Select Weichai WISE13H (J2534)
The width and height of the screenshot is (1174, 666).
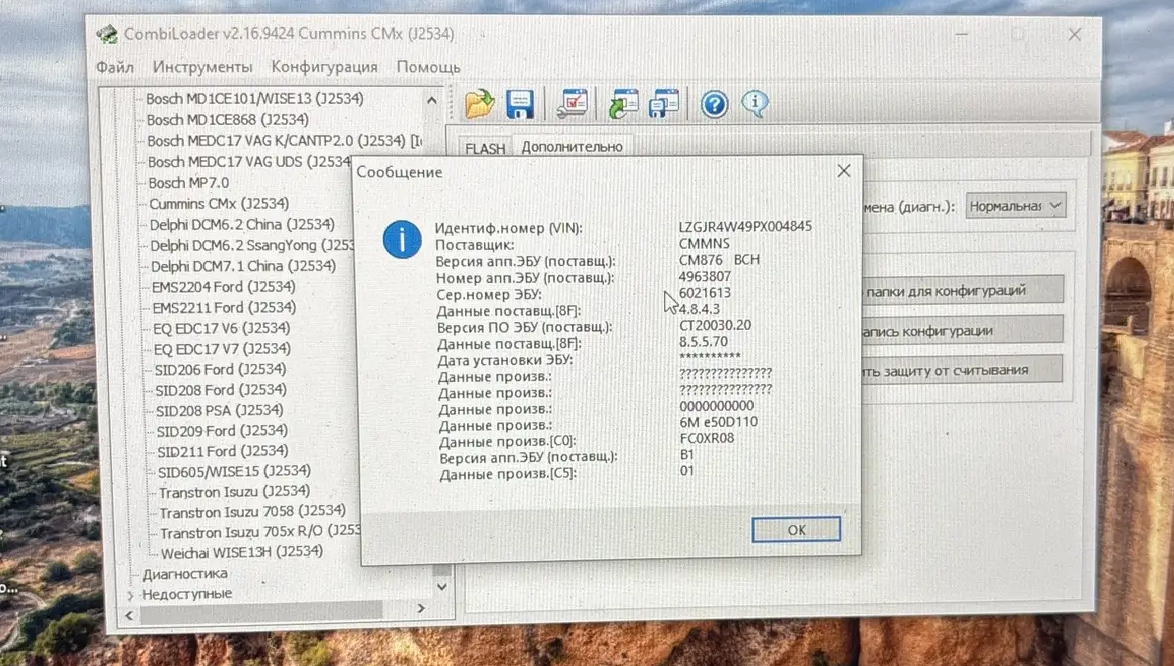tap(242, 552)
